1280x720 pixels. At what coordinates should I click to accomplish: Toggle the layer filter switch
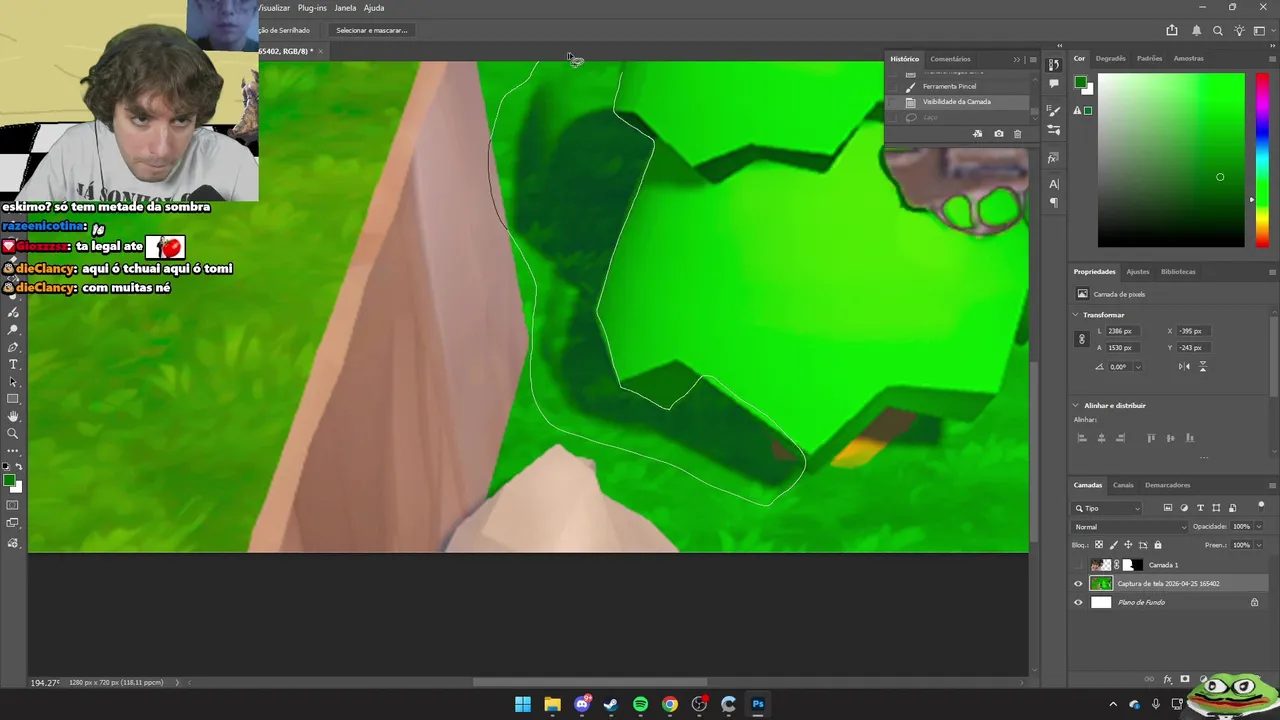click(1261, 506)
